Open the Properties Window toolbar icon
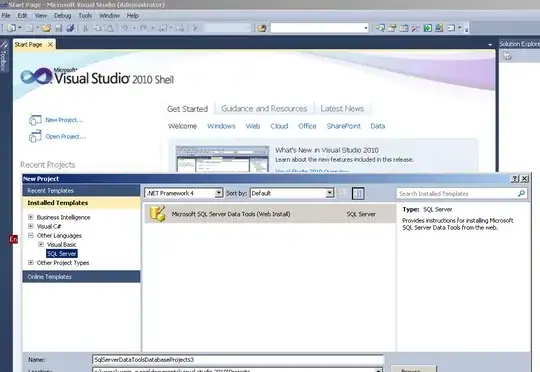 [392, 28]
